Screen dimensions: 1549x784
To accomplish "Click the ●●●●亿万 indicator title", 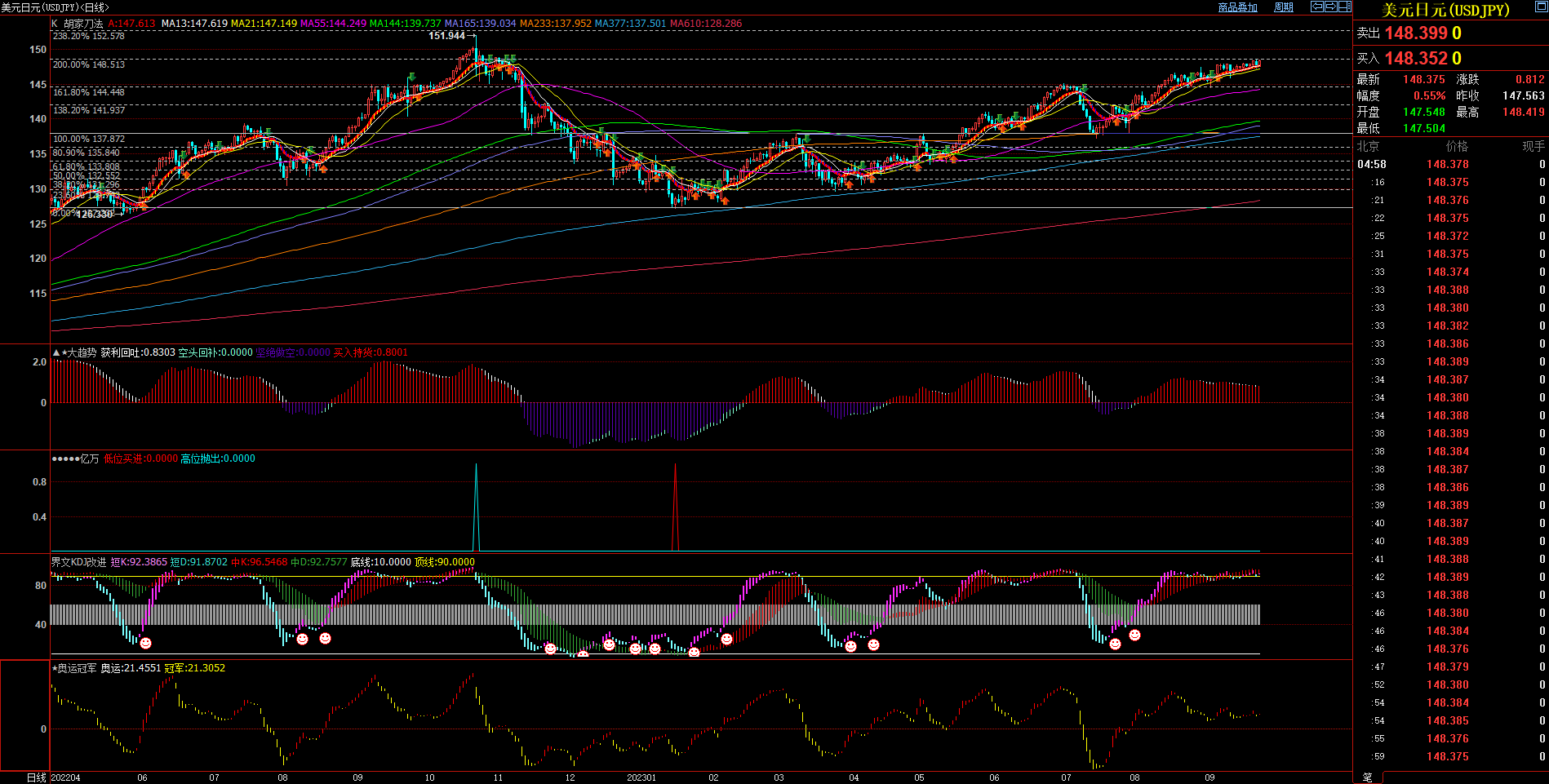I will click(75, 458).
